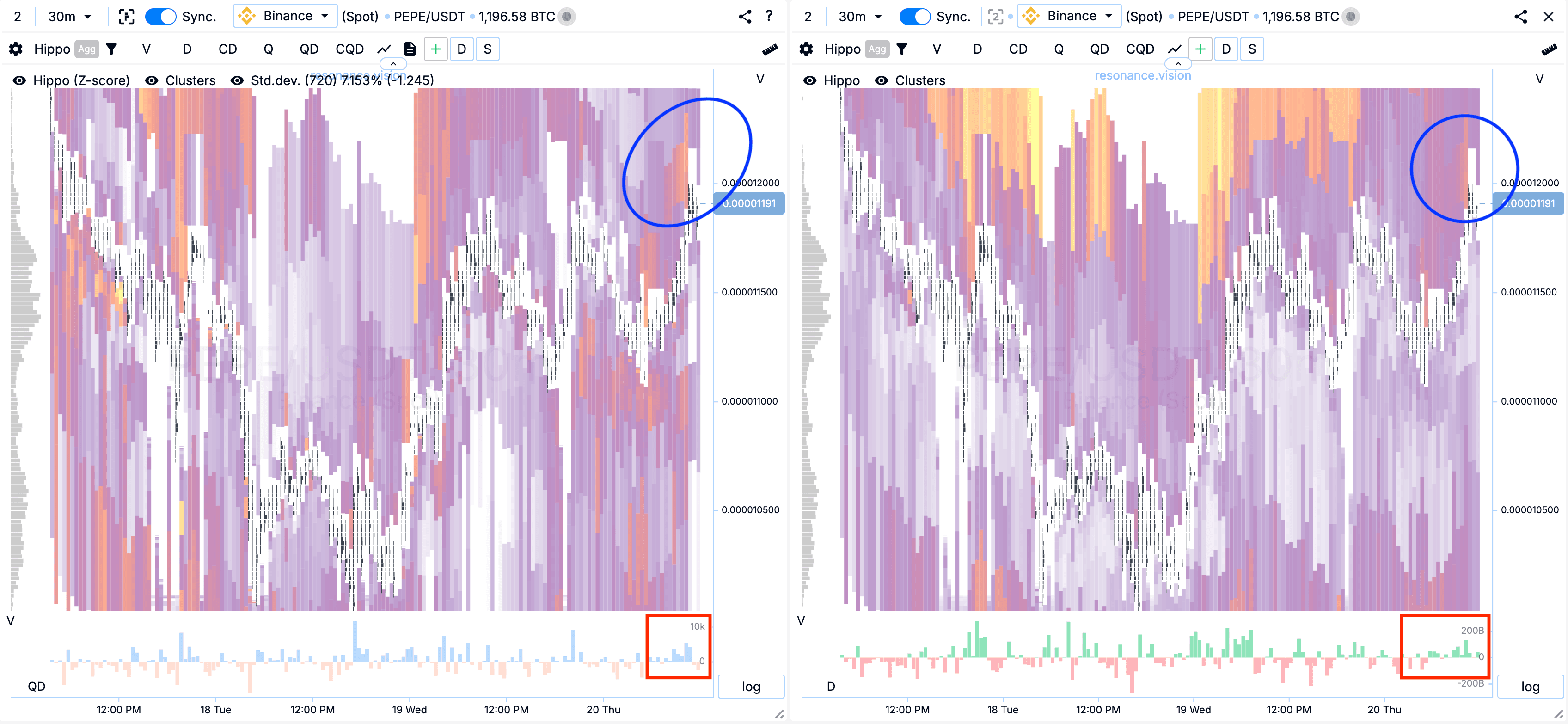Select Q tab in right toolbar
The image size is (1568, 724).
pos(1059,49)
